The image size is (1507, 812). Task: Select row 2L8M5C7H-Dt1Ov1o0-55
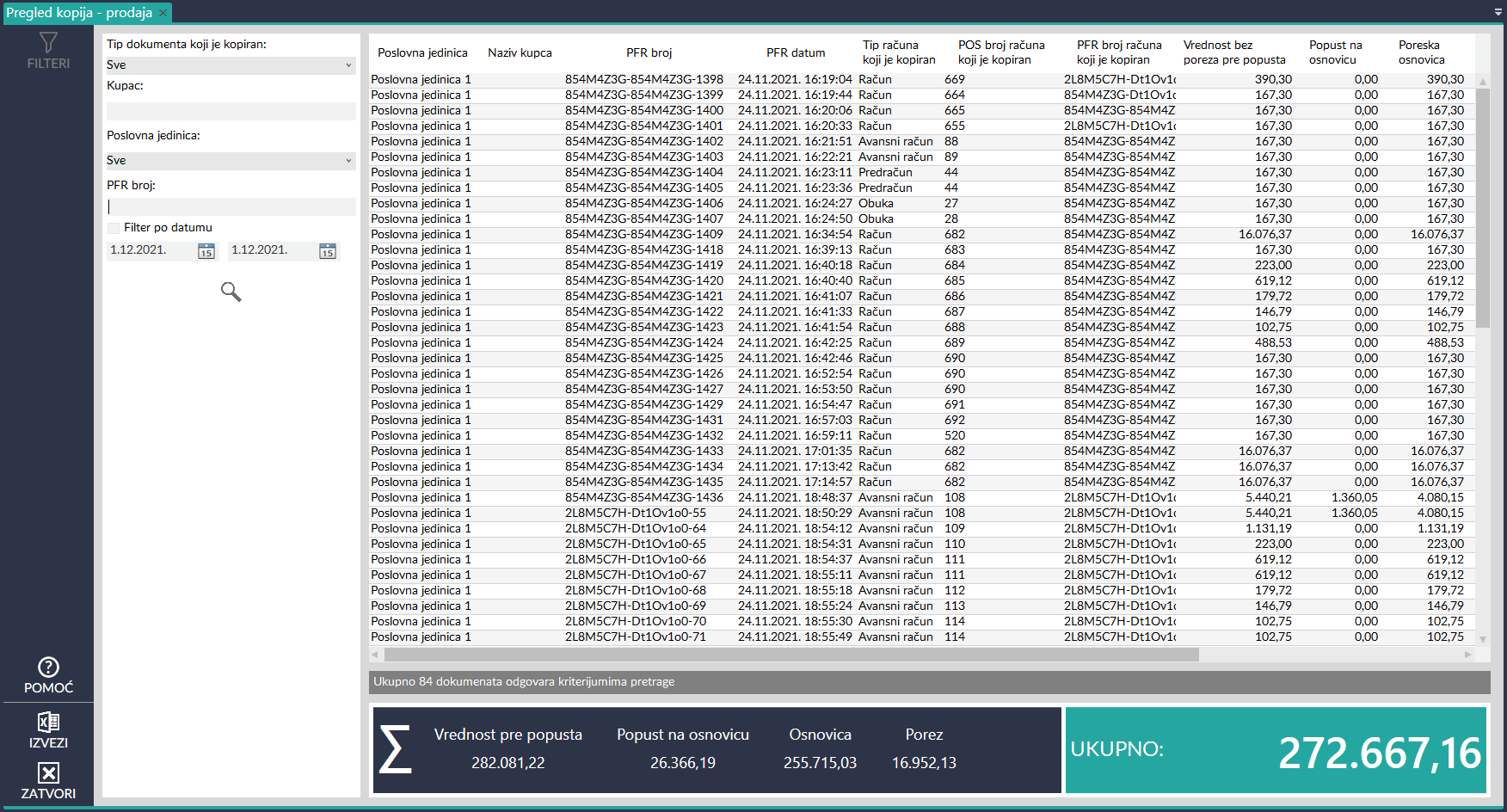(x=921, y=514)
